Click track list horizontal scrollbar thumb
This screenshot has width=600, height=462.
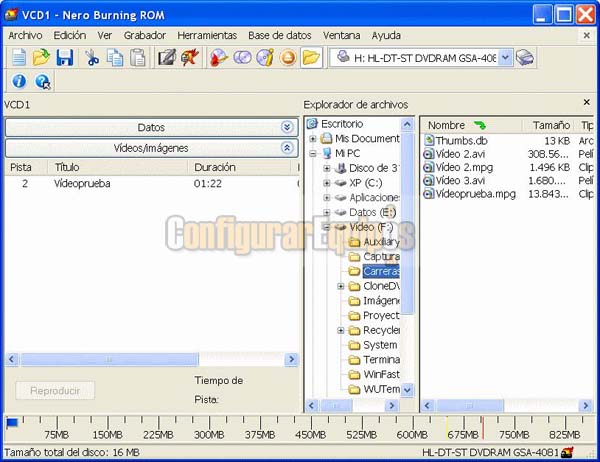point(109,359)
